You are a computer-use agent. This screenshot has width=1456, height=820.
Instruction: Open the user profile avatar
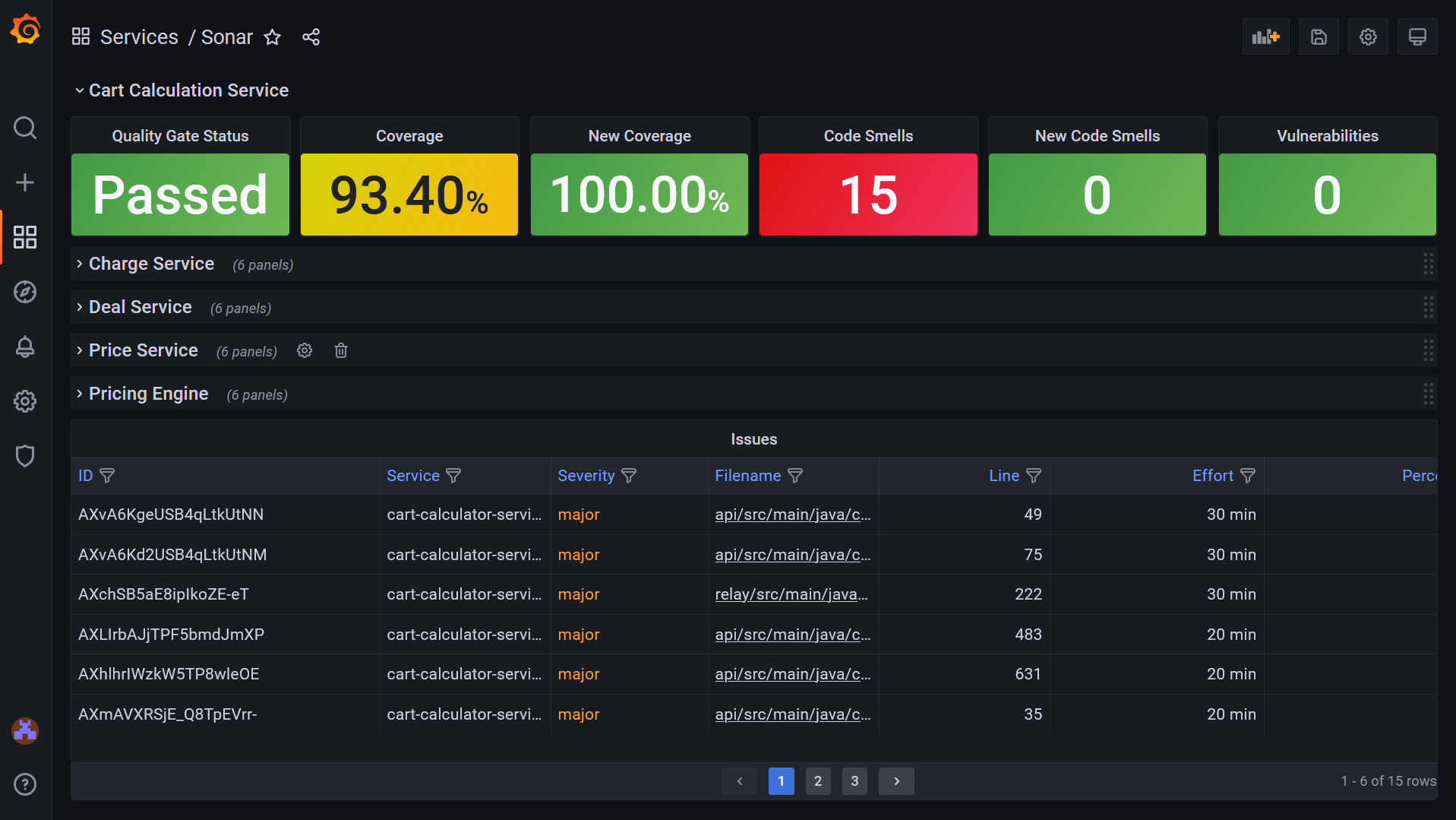25,731
